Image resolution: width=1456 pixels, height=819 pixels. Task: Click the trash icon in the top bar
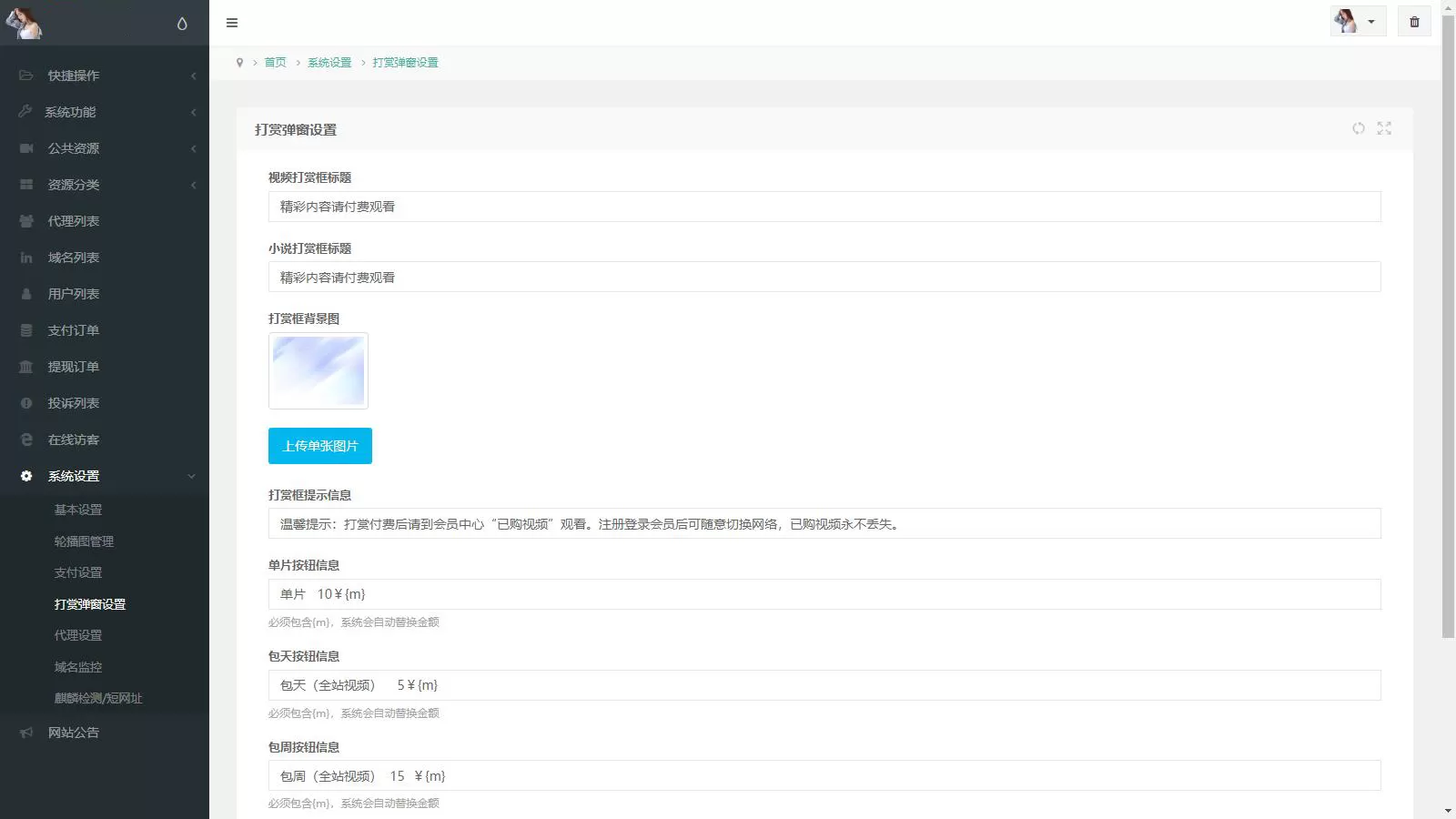1413,21
